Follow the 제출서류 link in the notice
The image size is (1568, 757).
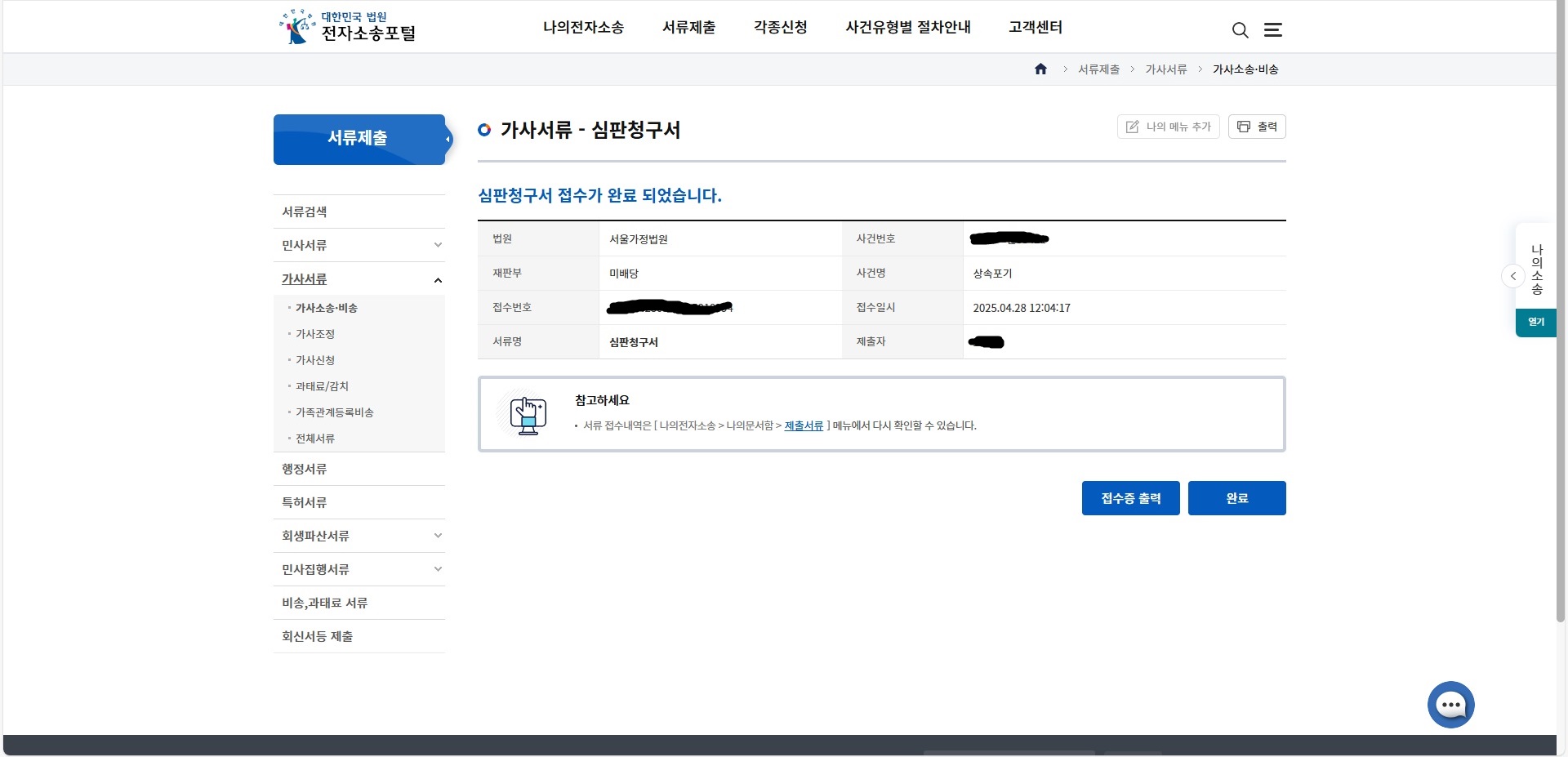click(803, 425)
